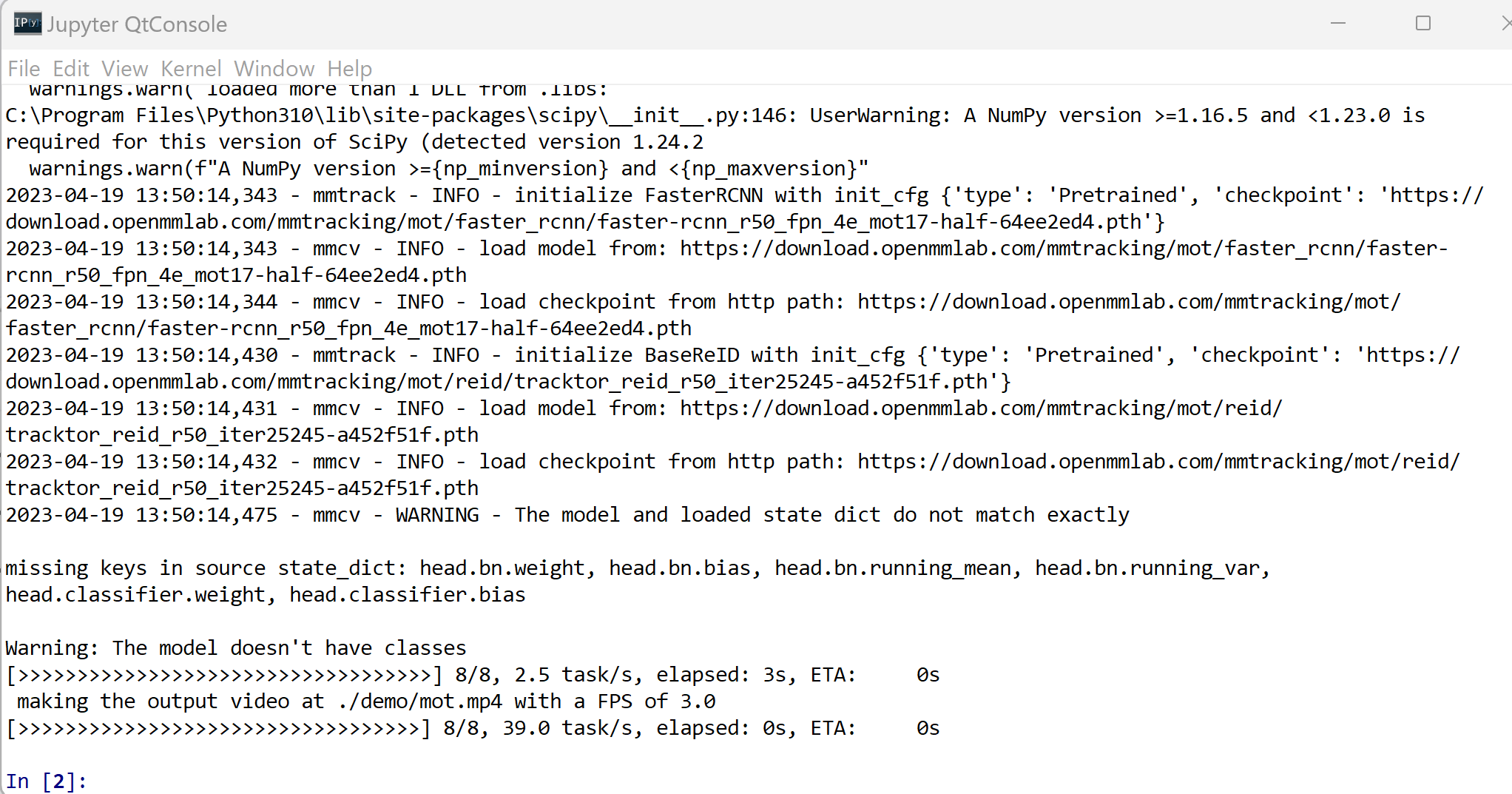This screenshot has width=1512, height=794.
Task: Maximize the Jupyter QtConsole window
Action: tap(1422, 24)
